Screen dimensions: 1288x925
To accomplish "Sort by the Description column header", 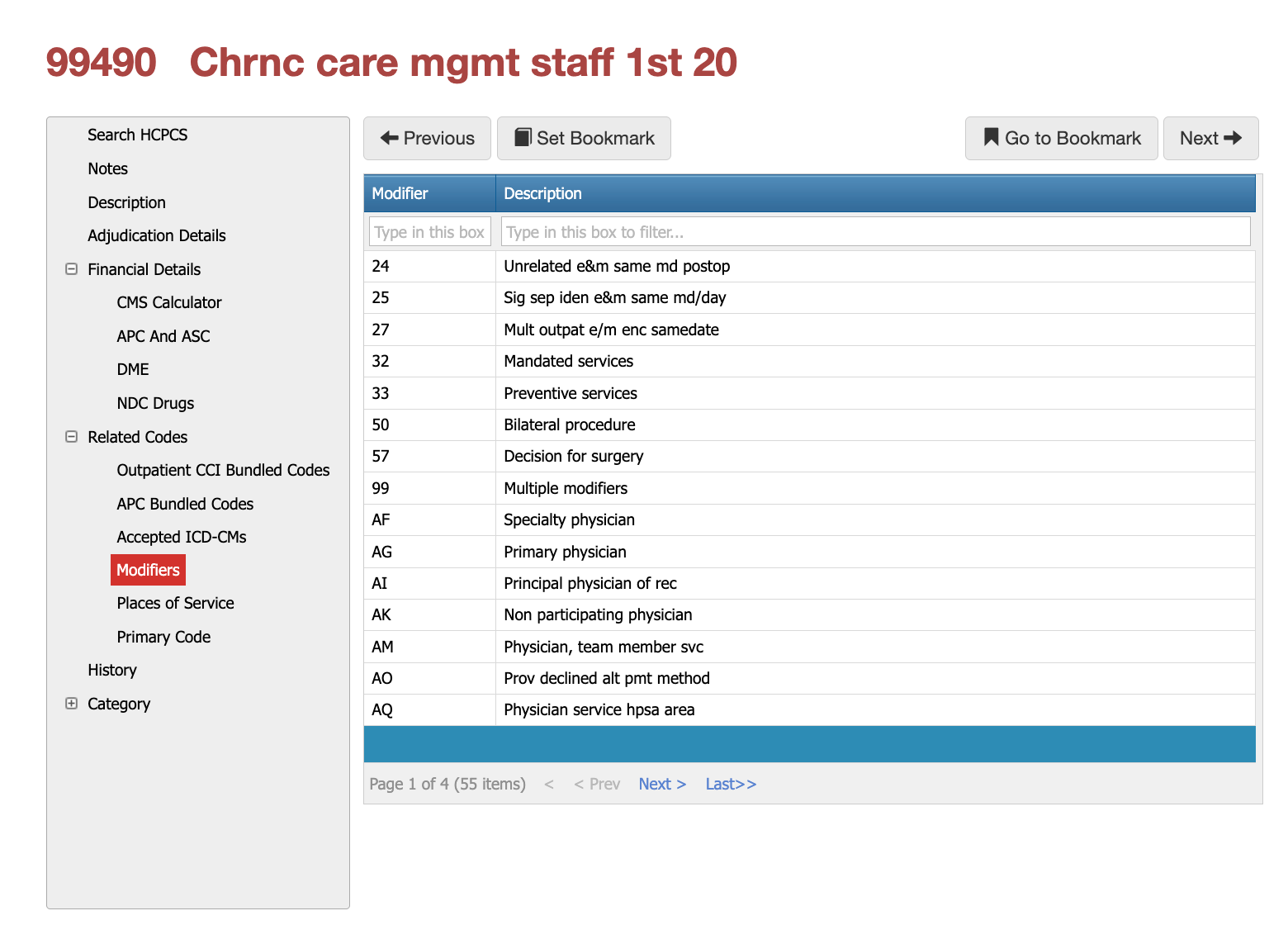I will coord(542,193).
